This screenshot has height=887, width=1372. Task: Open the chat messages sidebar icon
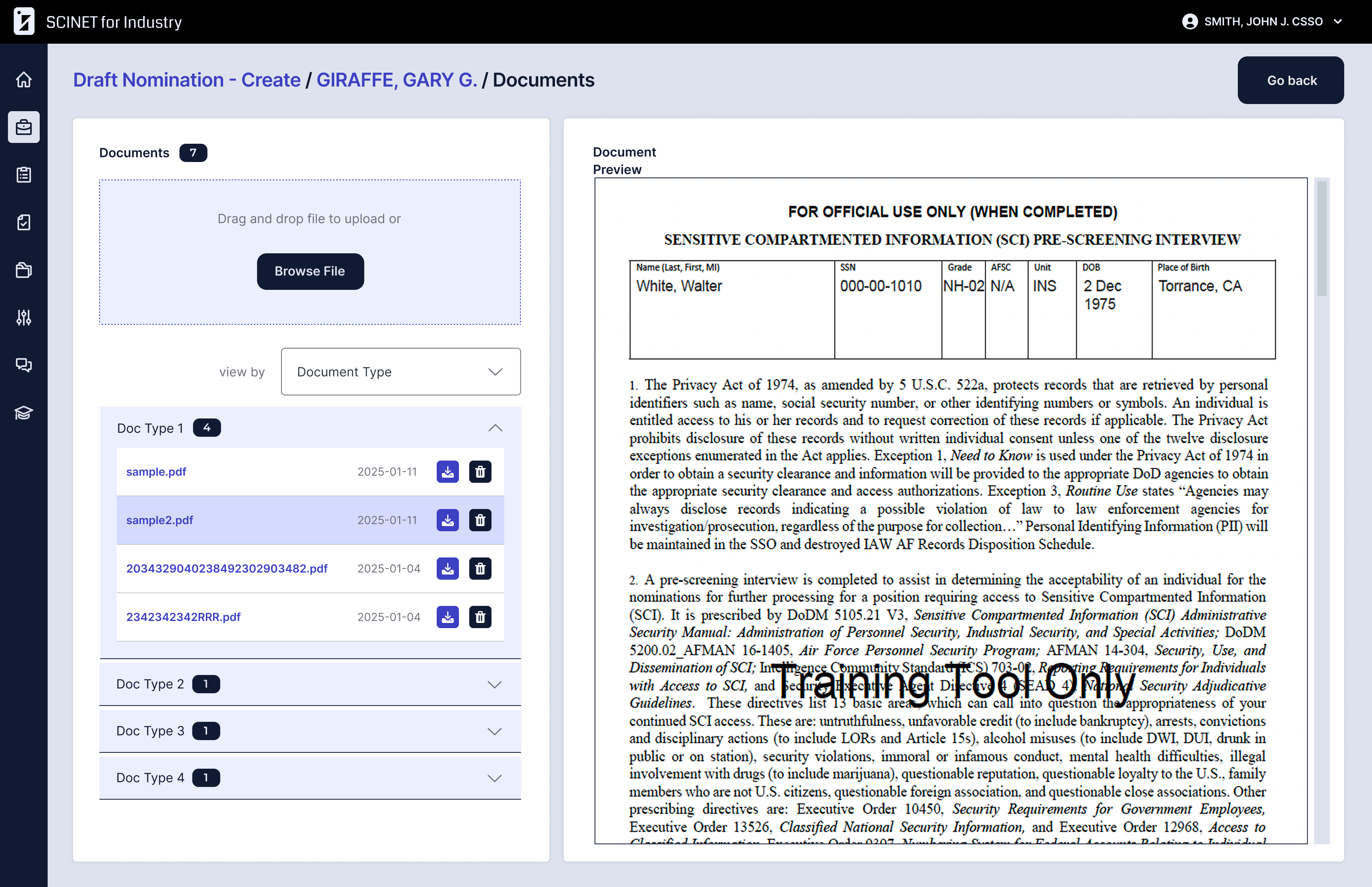click(23, 364)
